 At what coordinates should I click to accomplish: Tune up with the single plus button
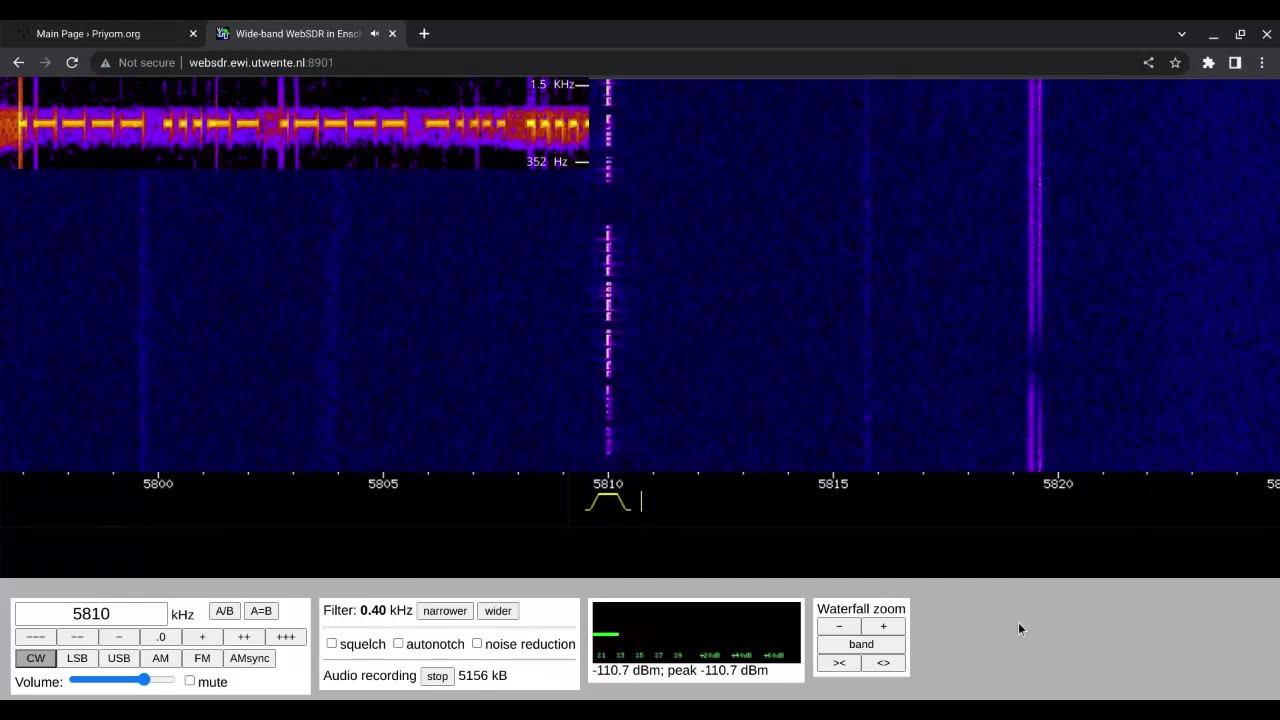point(202,637)
